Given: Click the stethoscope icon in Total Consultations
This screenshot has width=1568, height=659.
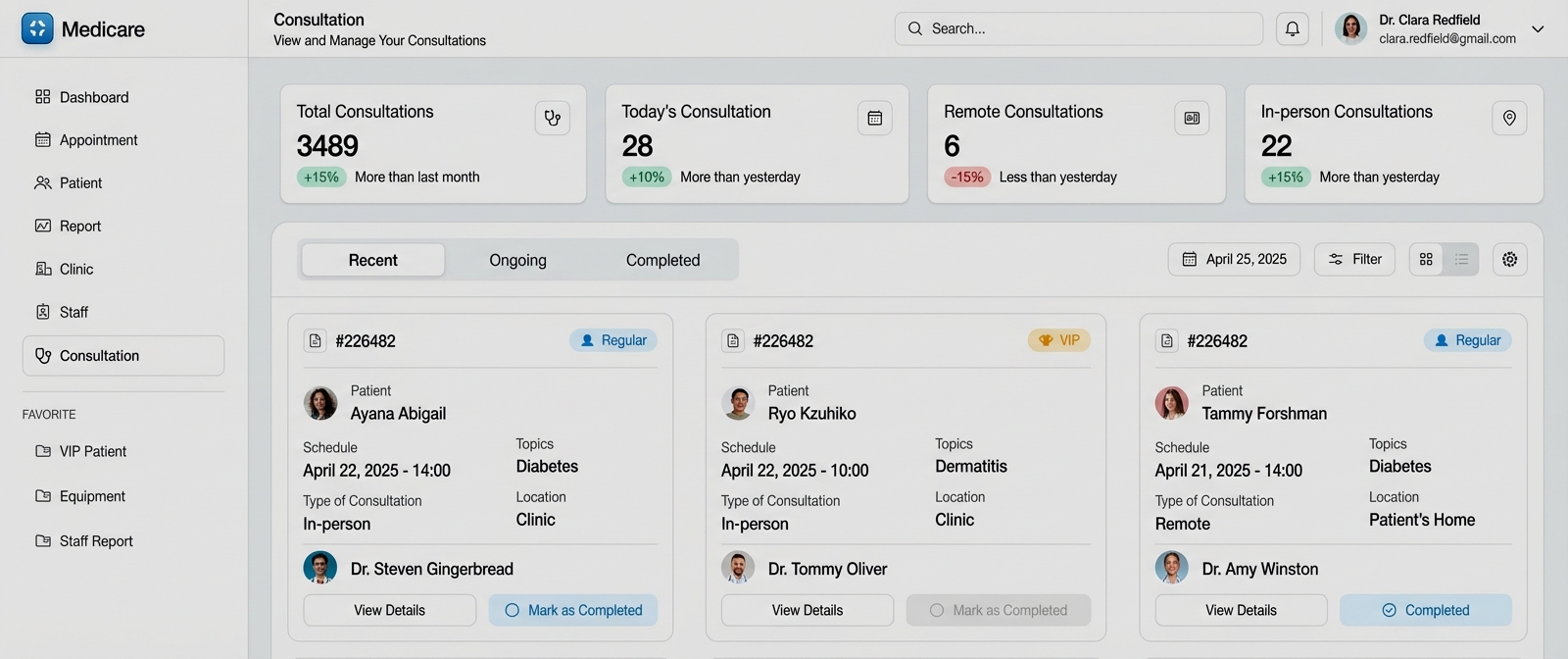Looking at the screenshot, I should click(x=553, y=118).
